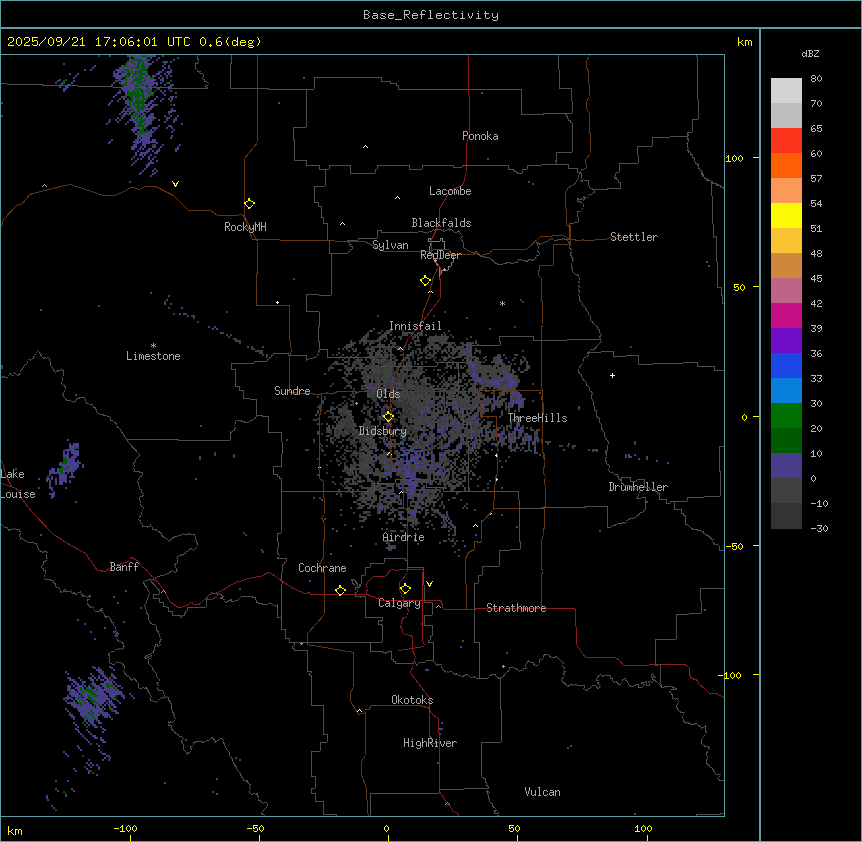Click the Ponoka town label
The height and width of the screenshot is (842, 862).
[480, 136]
